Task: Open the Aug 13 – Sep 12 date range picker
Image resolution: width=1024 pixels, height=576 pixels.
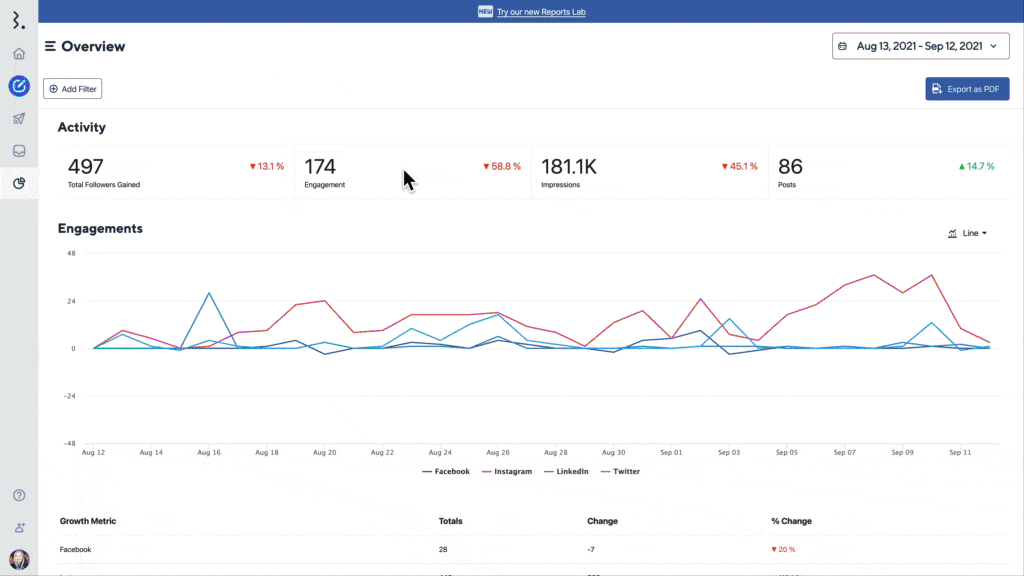Action: 920,46
